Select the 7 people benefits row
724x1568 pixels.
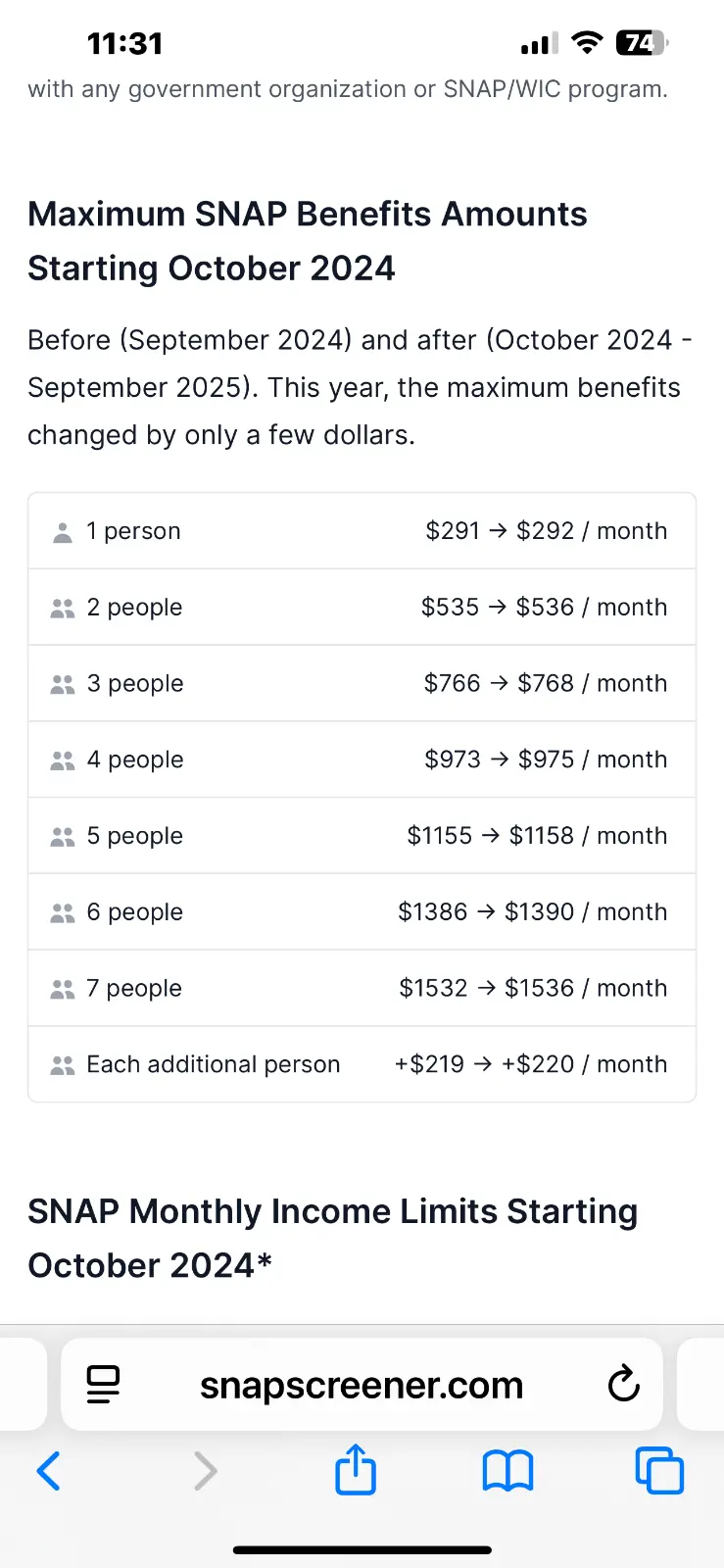[362, 988]
